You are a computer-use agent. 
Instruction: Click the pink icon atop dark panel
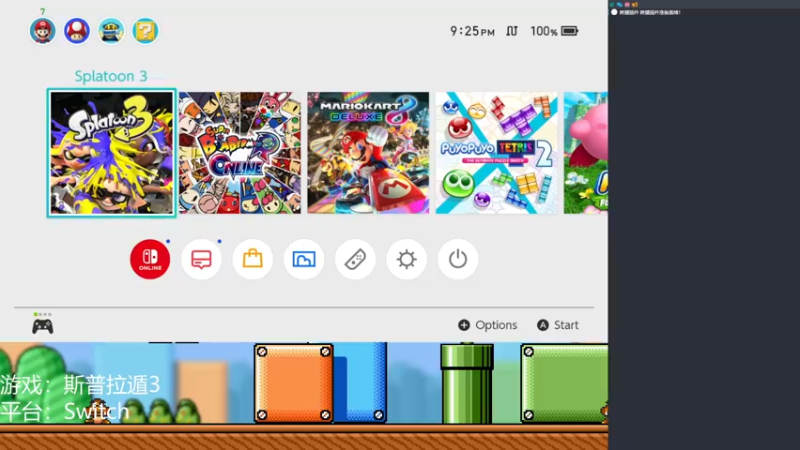627,5
